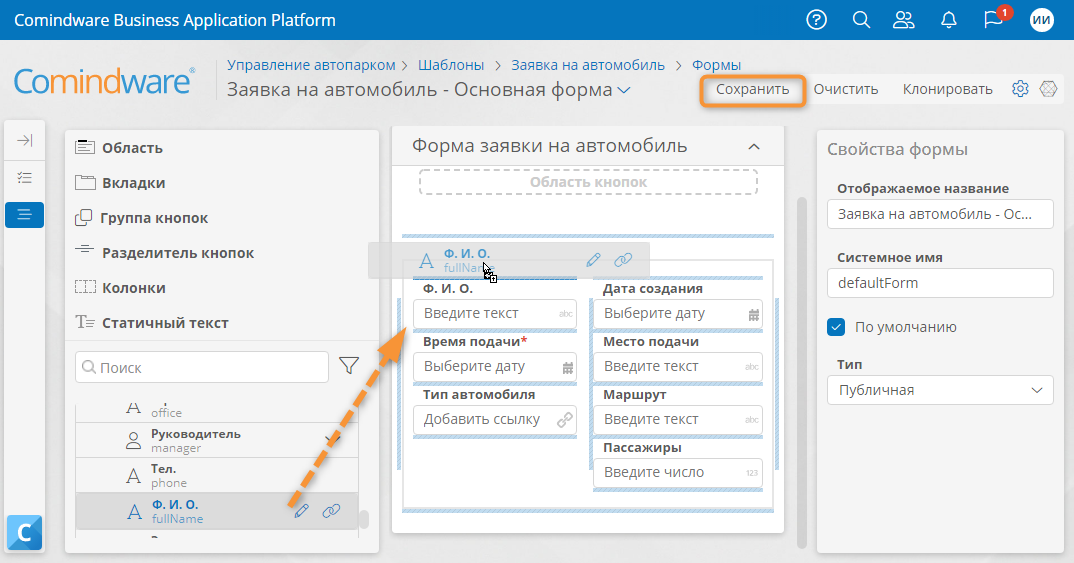1074x563 pixels.
Task: Open the Тип dropdown showing Публичная
Action: [x=940, y=390]
